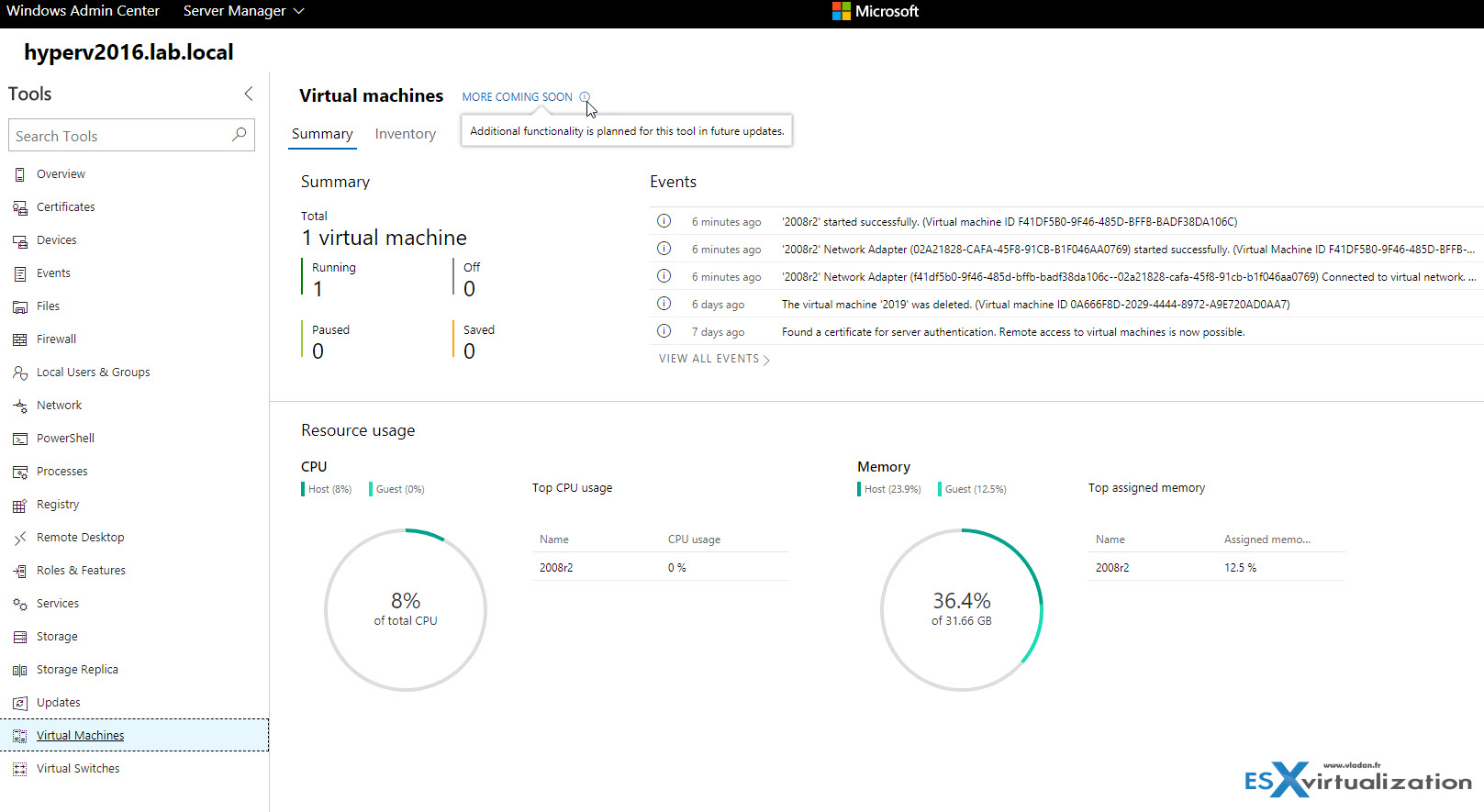Focus the Search Tools input field

coord(131,135)
